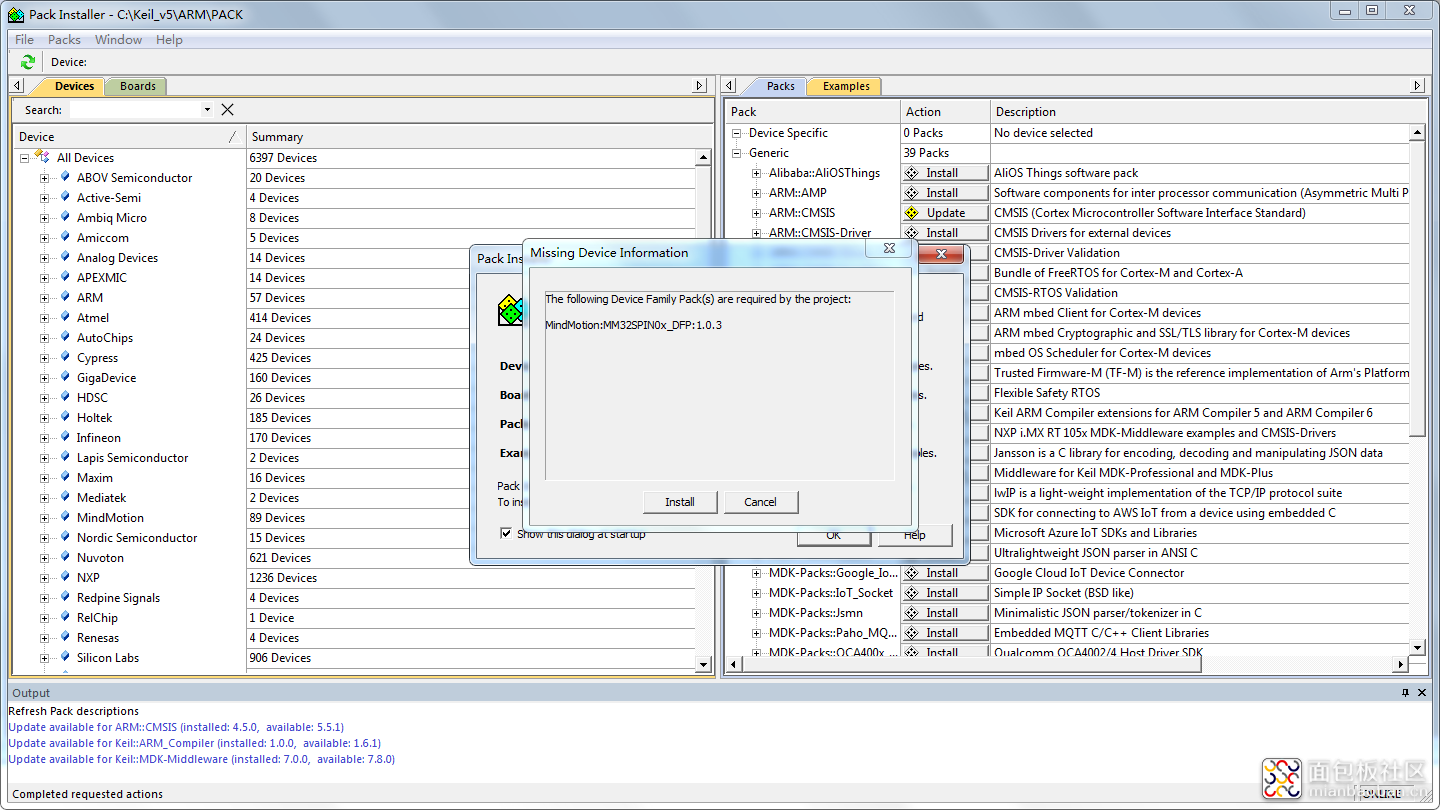Switch to the Packs tab
Image resolution: width=1440 pixels, height=810 pixels.
[x=780, y=86]
